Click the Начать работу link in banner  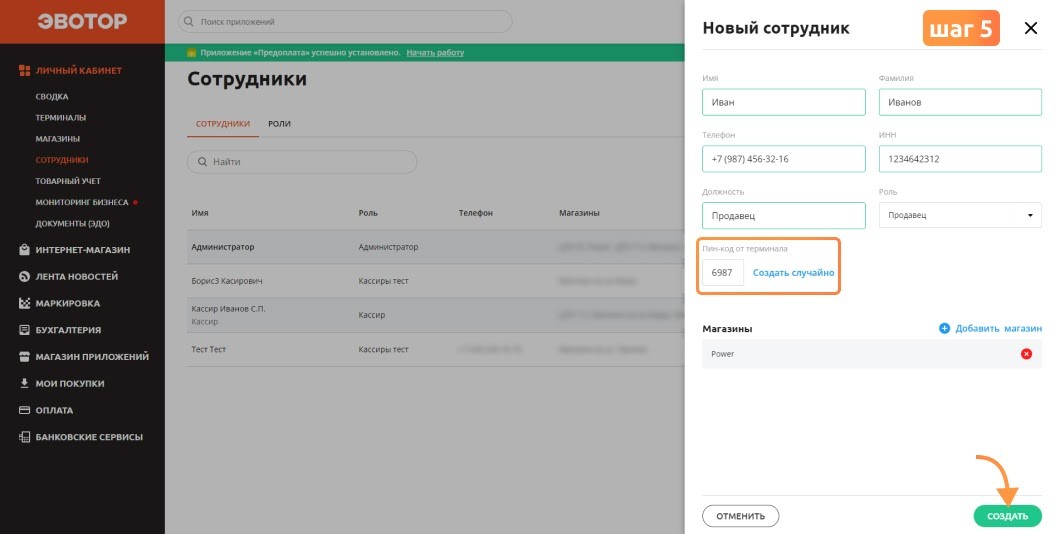coord(435,53)
